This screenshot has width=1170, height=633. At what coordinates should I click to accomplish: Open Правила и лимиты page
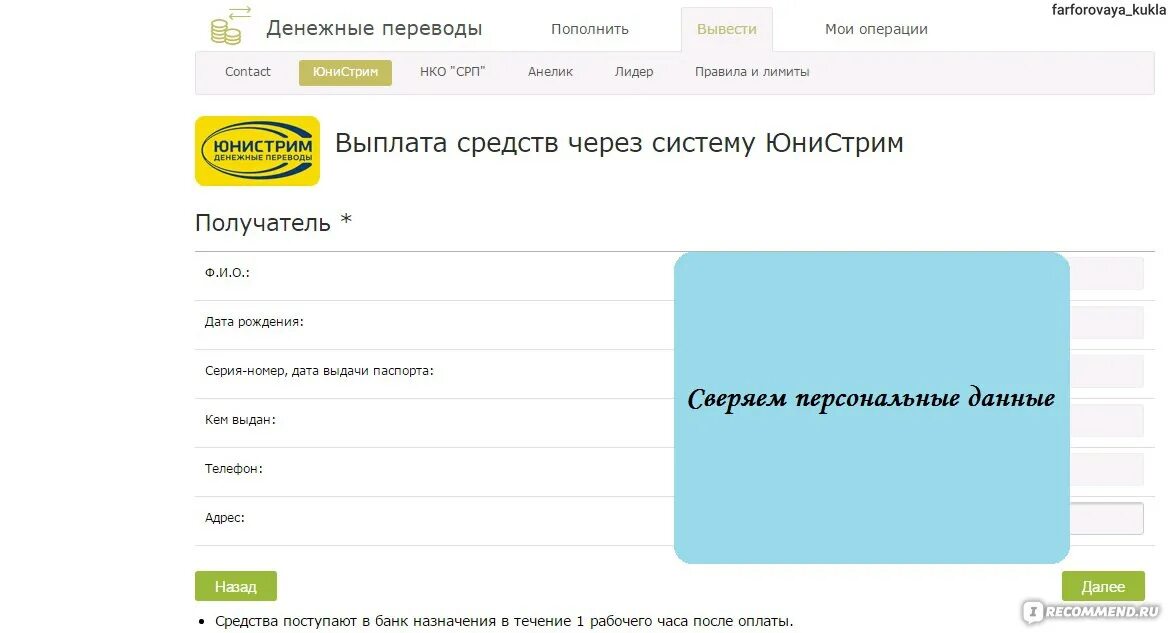tap(752, 72)
